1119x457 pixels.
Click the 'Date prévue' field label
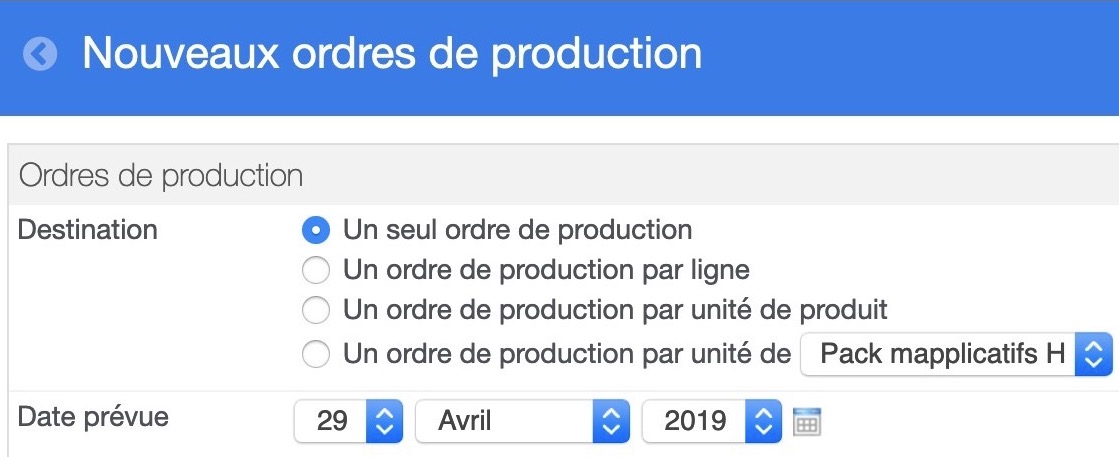click(x=93, y=416)
